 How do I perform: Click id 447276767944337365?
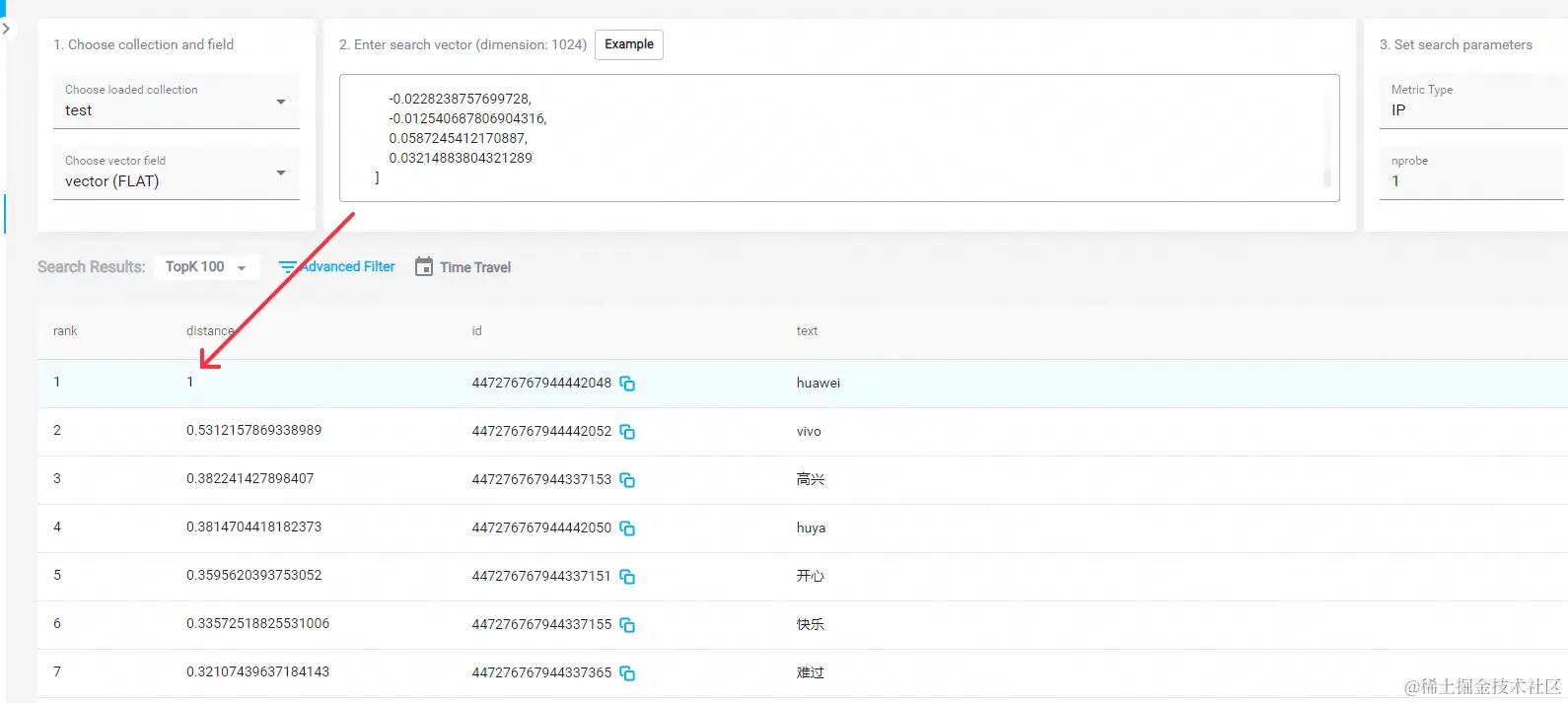(541, 673)
